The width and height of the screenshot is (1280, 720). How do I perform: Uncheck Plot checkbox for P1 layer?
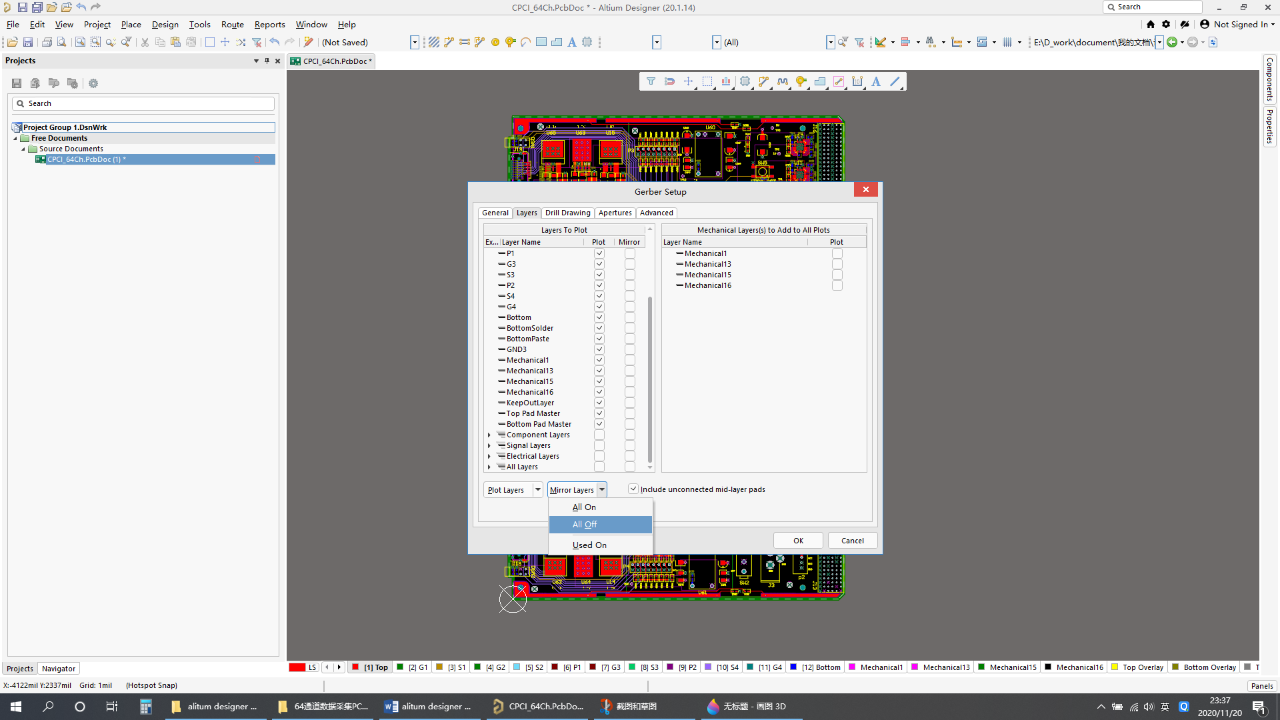pos(599,254)
